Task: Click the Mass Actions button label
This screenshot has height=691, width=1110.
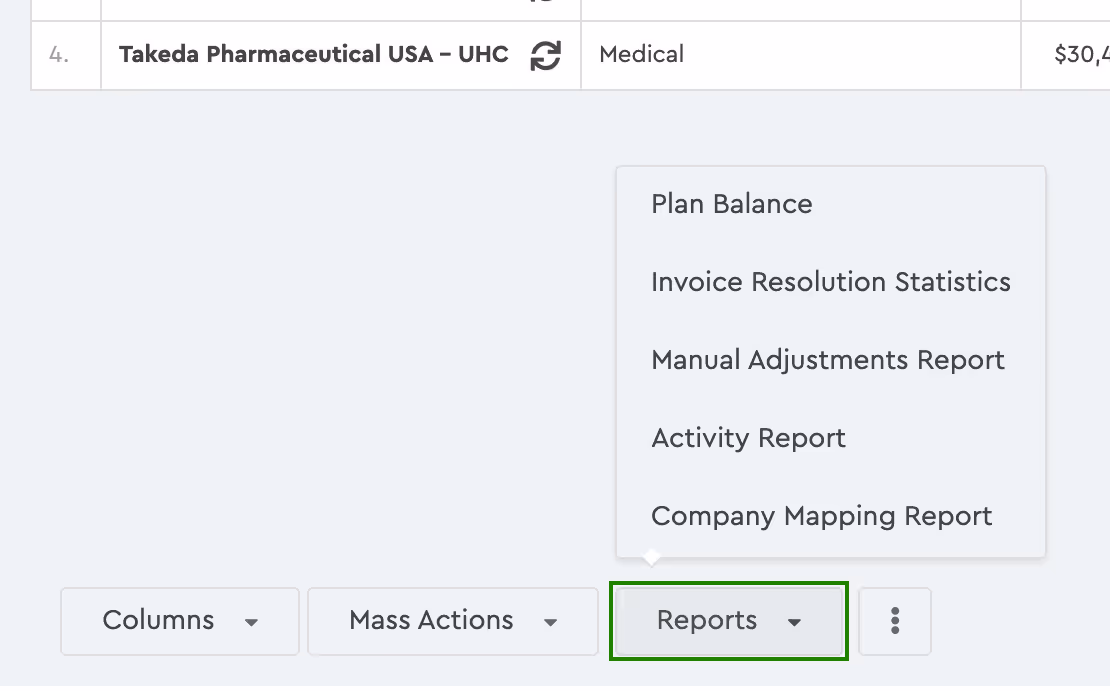Action: (x=431, y=620)
